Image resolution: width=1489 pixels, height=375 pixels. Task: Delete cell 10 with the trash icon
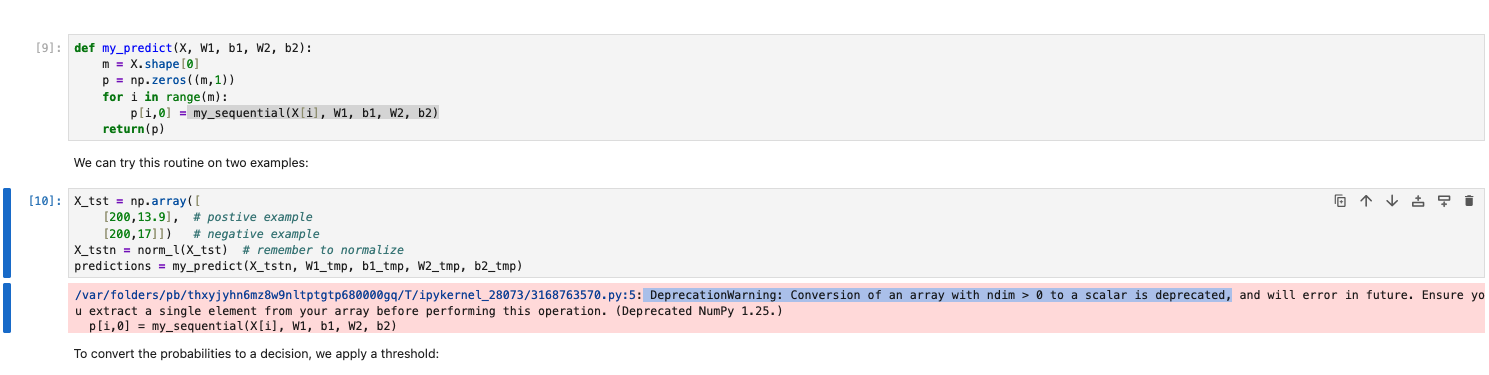click(1469, 201)
